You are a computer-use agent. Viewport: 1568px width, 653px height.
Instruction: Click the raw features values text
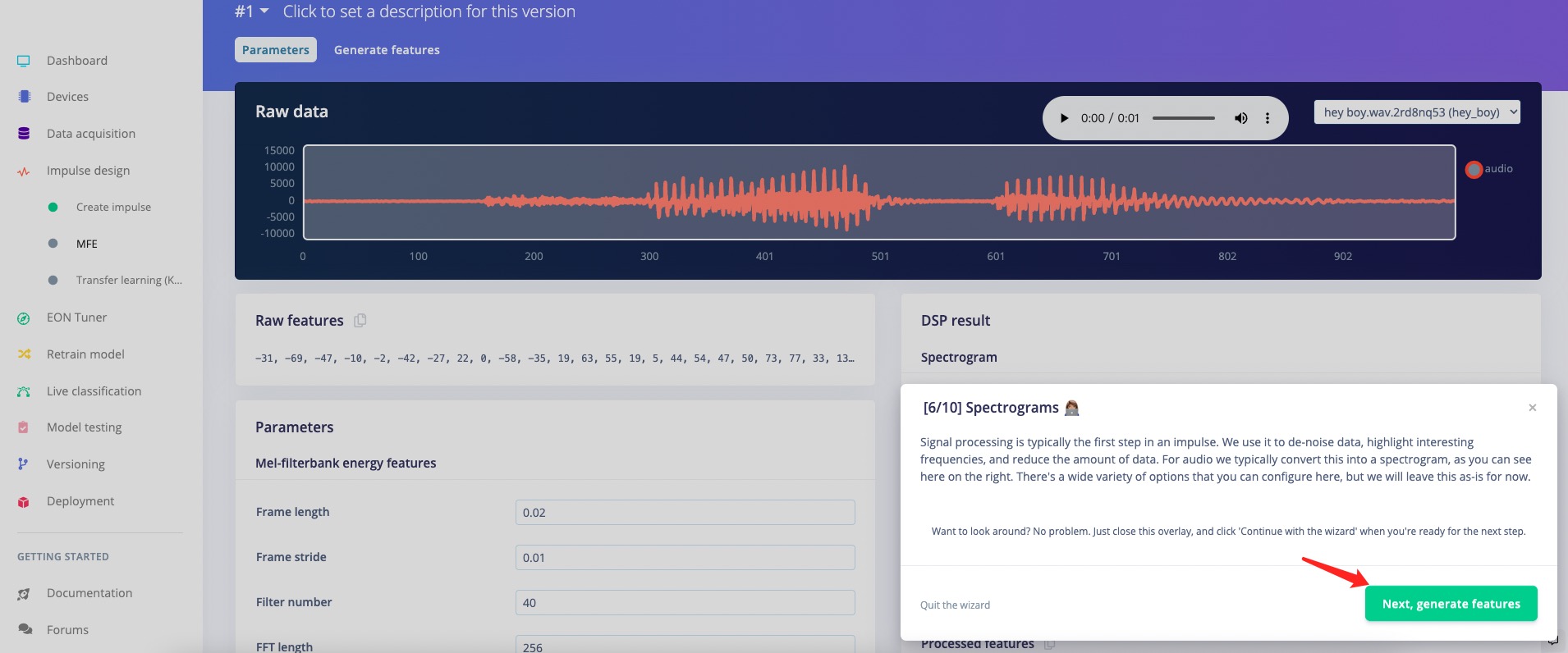point(555,358)
